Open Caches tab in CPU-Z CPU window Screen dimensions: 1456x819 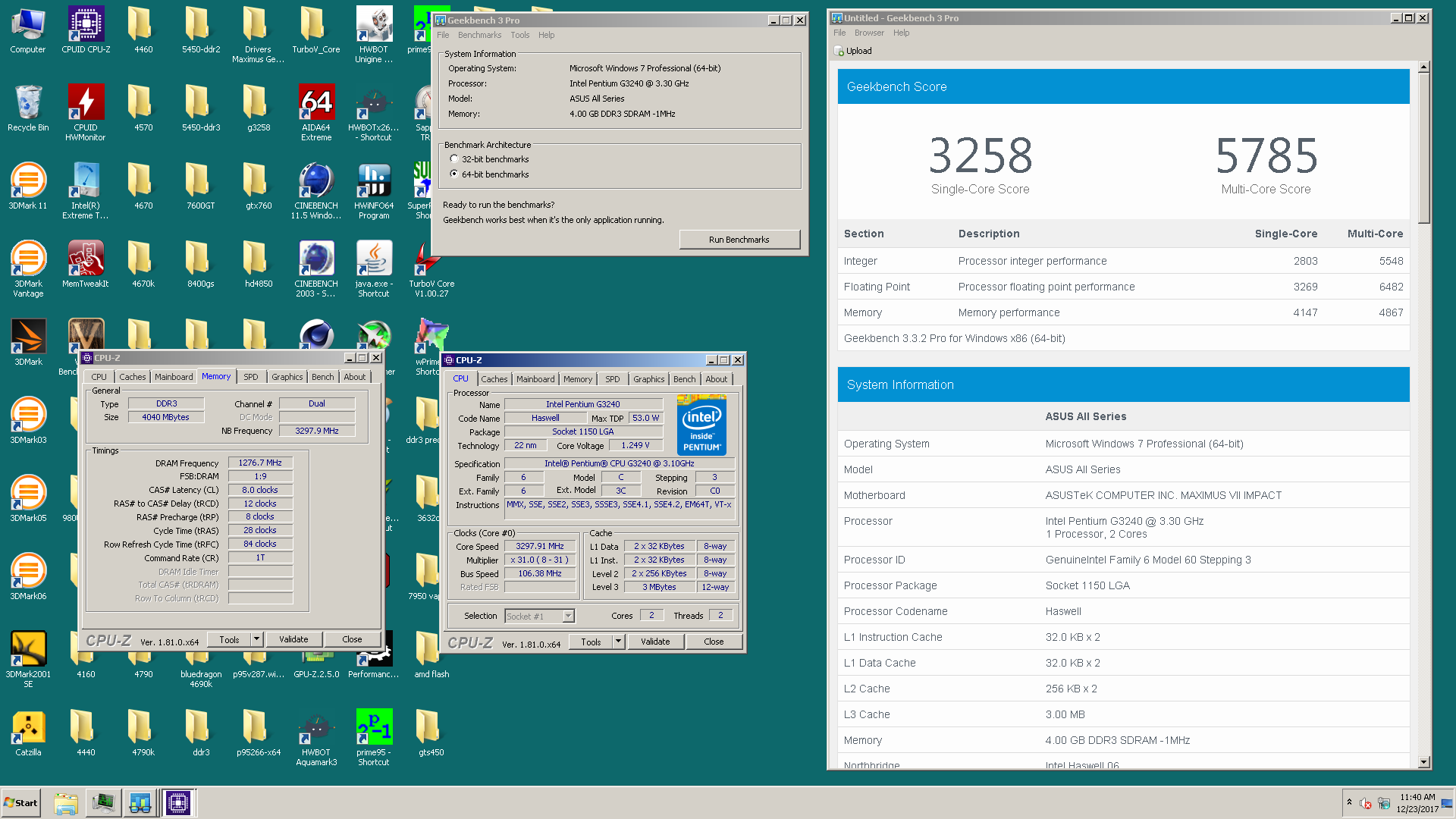494,379
